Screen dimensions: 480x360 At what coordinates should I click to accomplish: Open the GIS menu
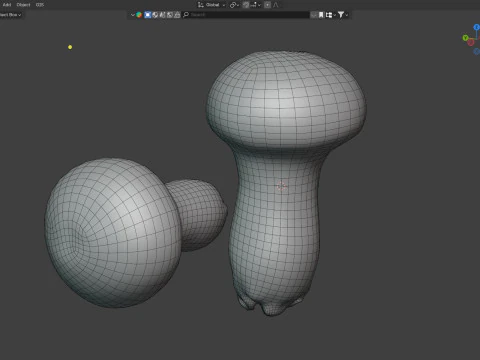click(x=40, y=5)
